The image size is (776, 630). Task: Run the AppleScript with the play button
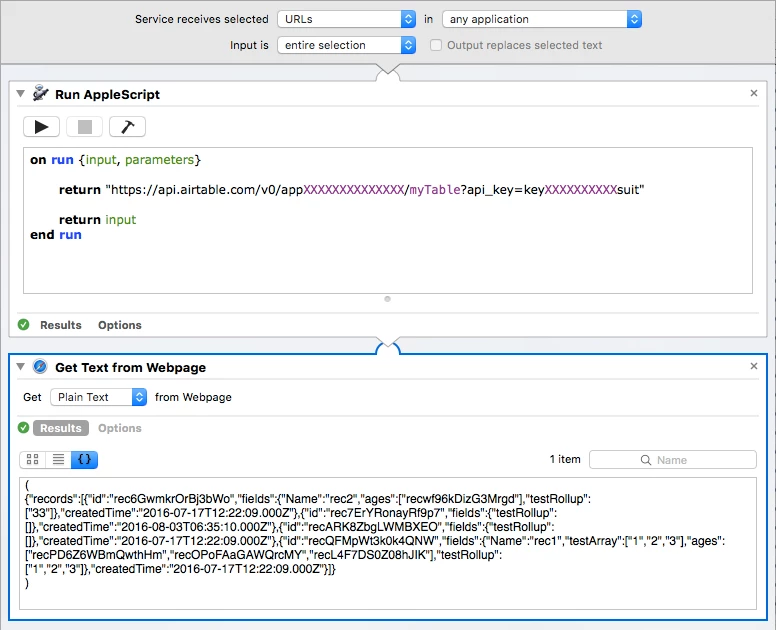[42, 127]
